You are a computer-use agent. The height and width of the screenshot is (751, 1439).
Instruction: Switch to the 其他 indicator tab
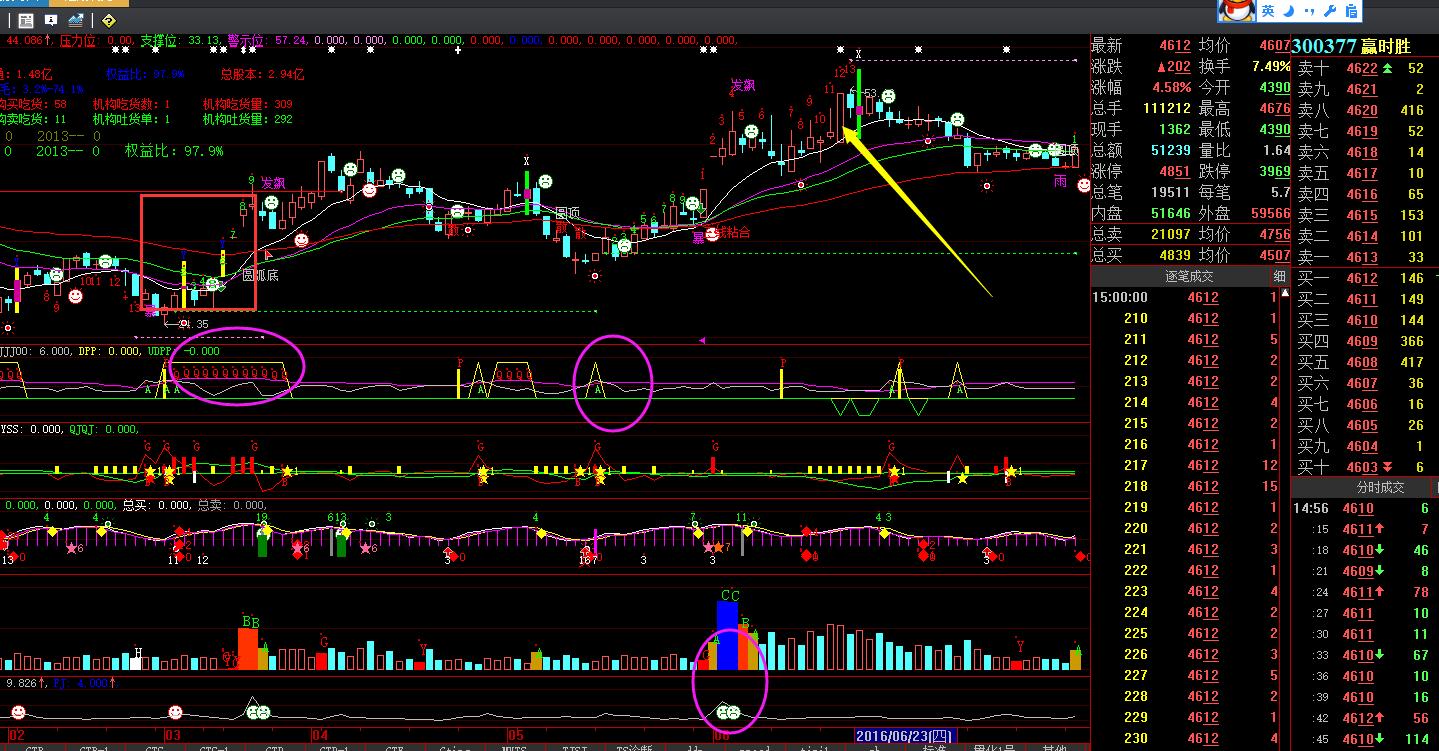1054,748
